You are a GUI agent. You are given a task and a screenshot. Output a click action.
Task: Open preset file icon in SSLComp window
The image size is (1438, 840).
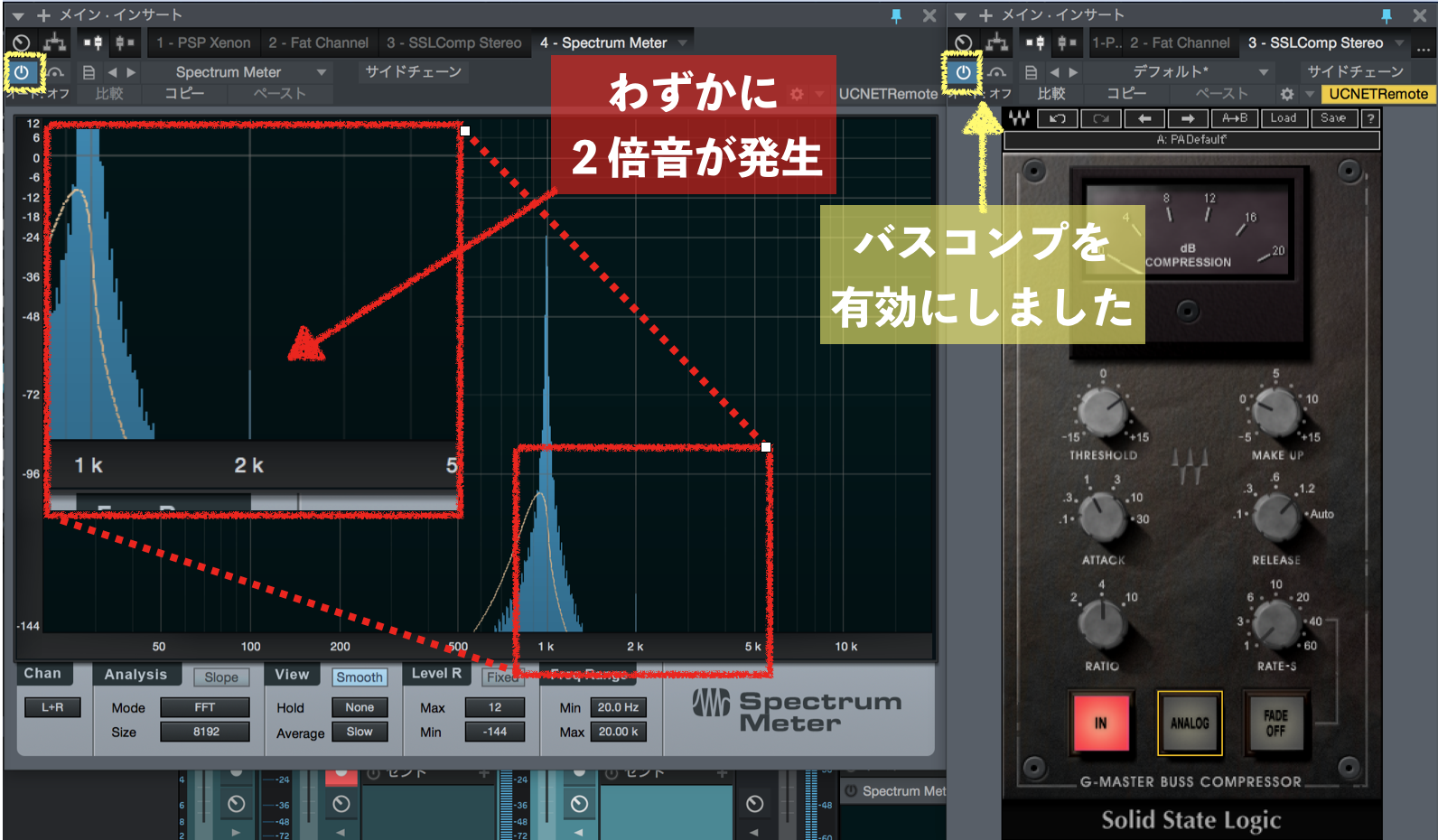click(1031, 72)
